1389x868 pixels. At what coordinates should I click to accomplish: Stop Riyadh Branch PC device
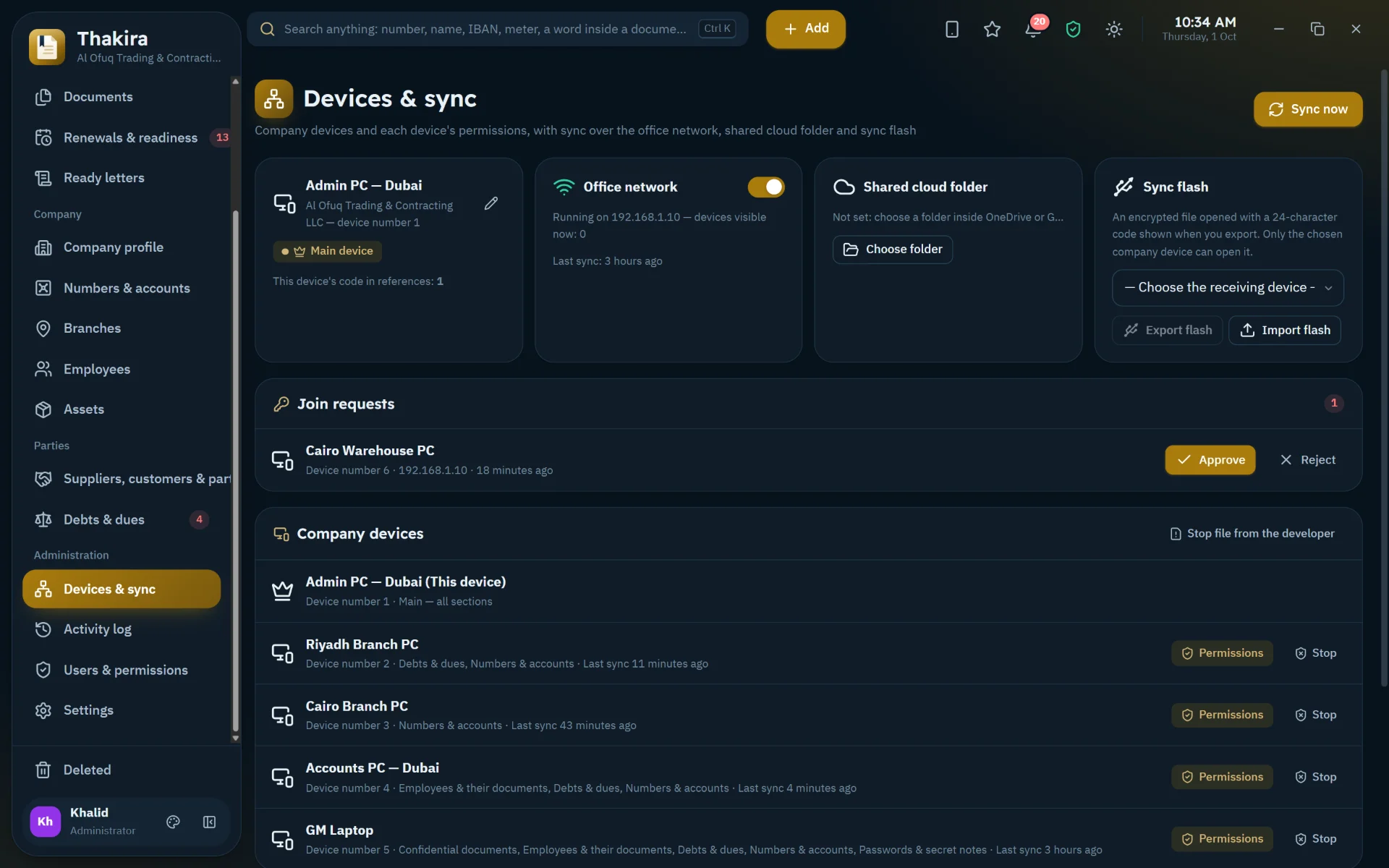tap(1315, 653)
